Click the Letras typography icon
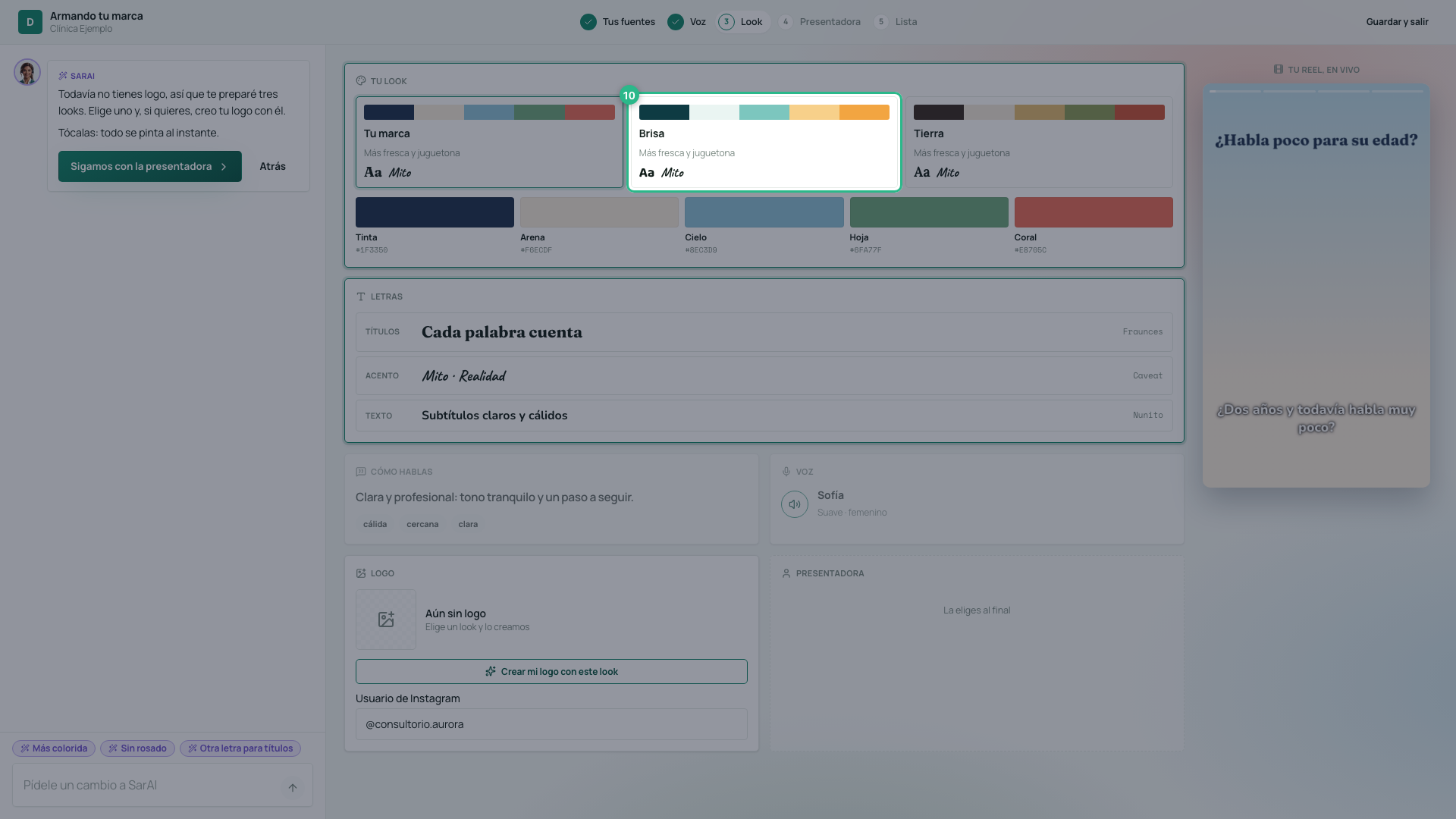This screenshot has width=1456, height=819. click(x=361, y=297)
